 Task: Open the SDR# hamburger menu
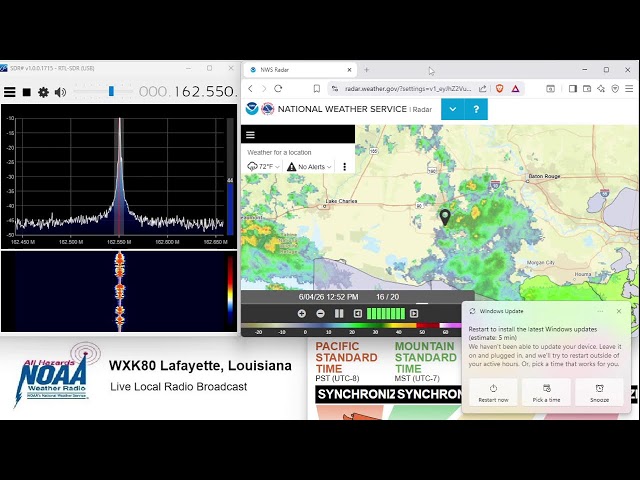click(10, 92)
